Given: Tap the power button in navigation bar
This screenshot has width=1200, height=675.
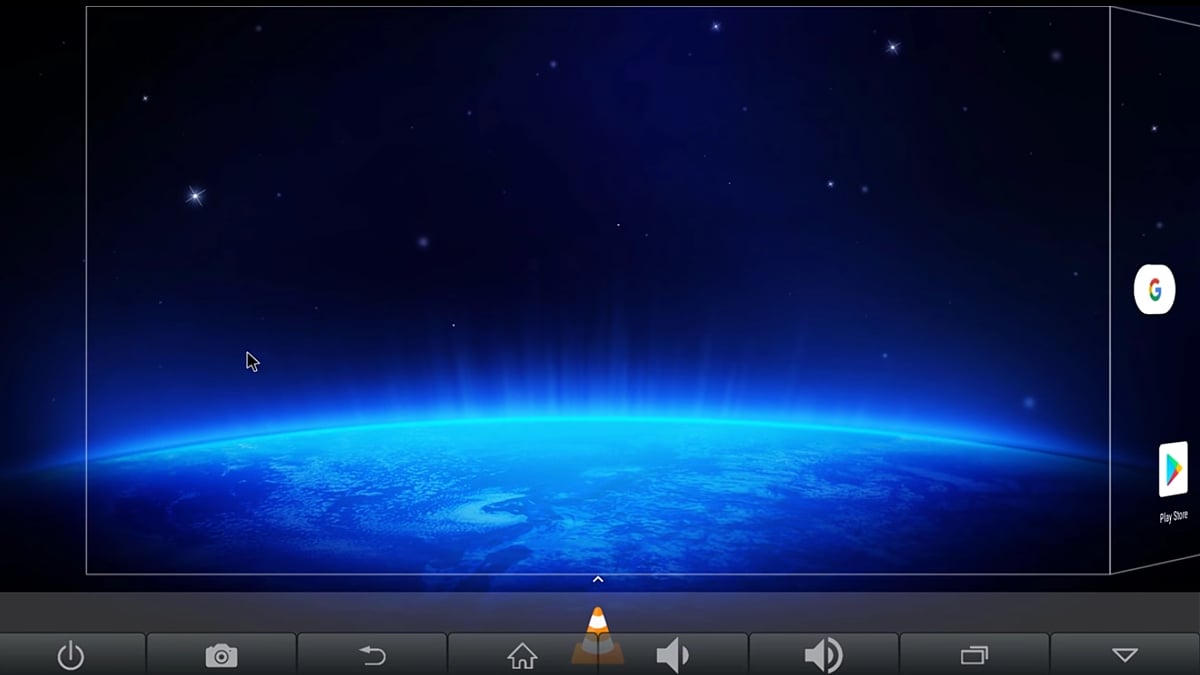Looking at the screenshot, I should pos(70,656).
